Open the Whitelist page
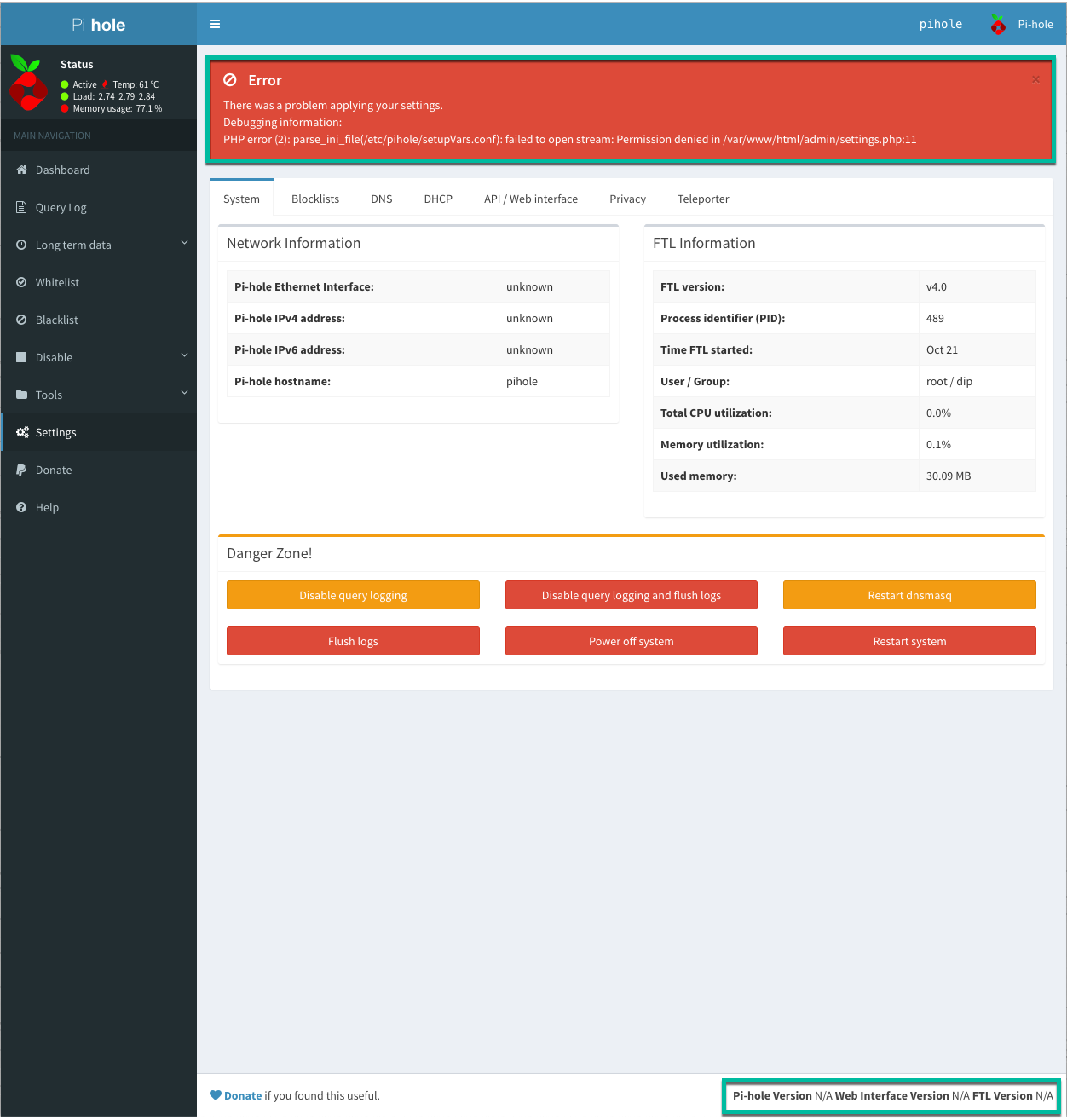The height and width of the screenshot is (1120, 1067). click(x=99, y=282)
